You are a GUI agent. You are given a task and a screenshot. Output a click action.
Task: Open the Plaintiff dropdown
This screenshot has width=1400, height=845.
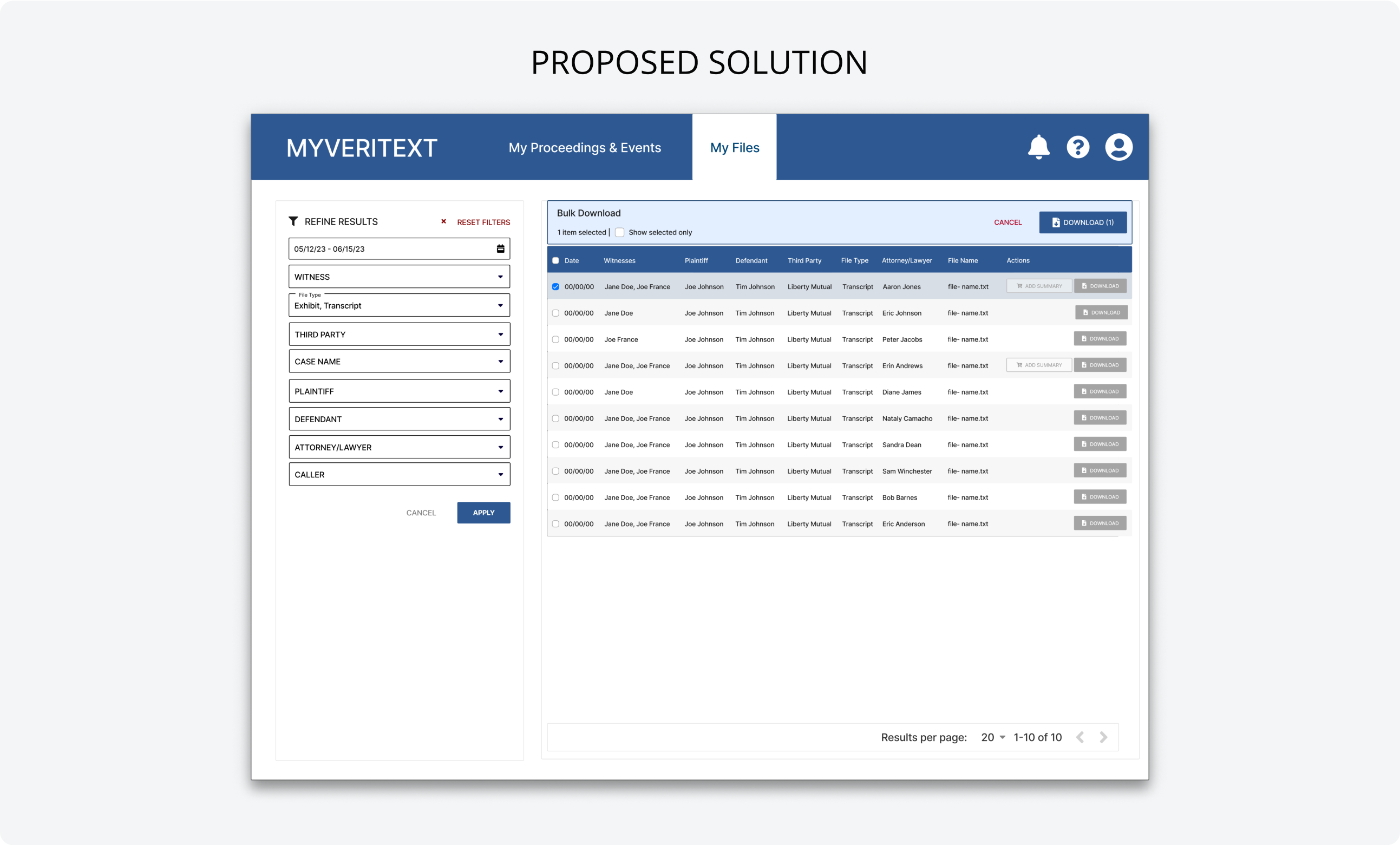pyautogui.click(x=400, y=391)
